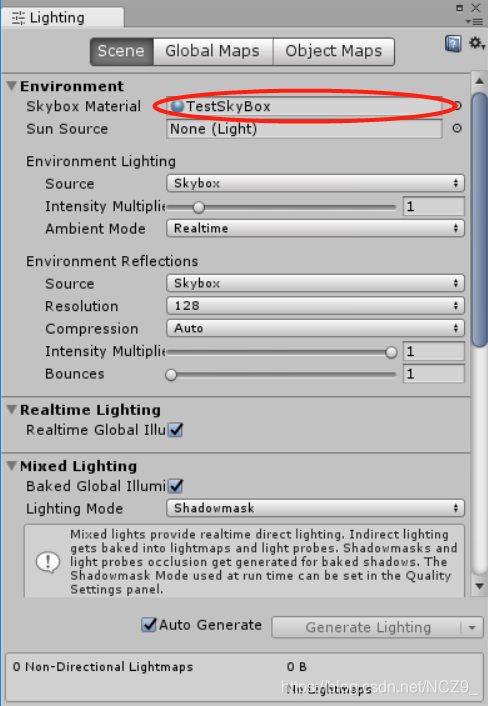The width and height of the screenshot is (488, 706).
Task: Collapse the Realtime Lighting section
Action: click(x=12, y=409)
